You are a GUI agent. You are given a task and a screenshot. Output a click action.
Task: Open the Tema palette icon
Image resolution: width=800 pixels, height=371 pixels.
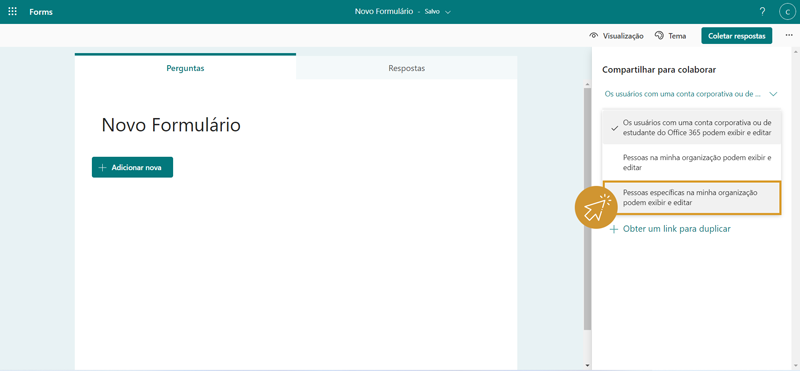[x=659, y=36]
